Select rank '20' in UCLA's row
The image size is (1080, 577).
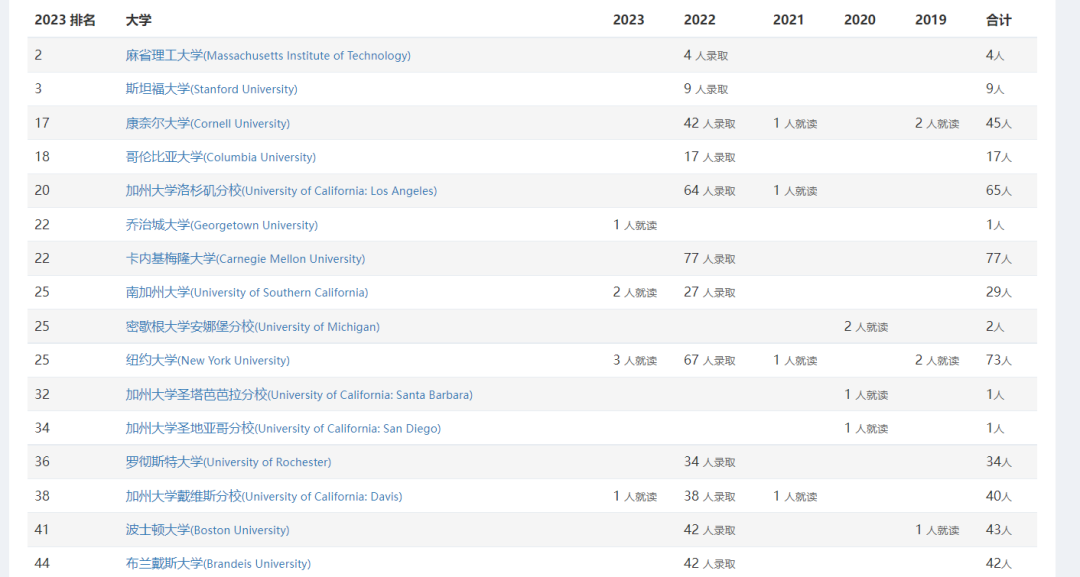click(42, 191)
